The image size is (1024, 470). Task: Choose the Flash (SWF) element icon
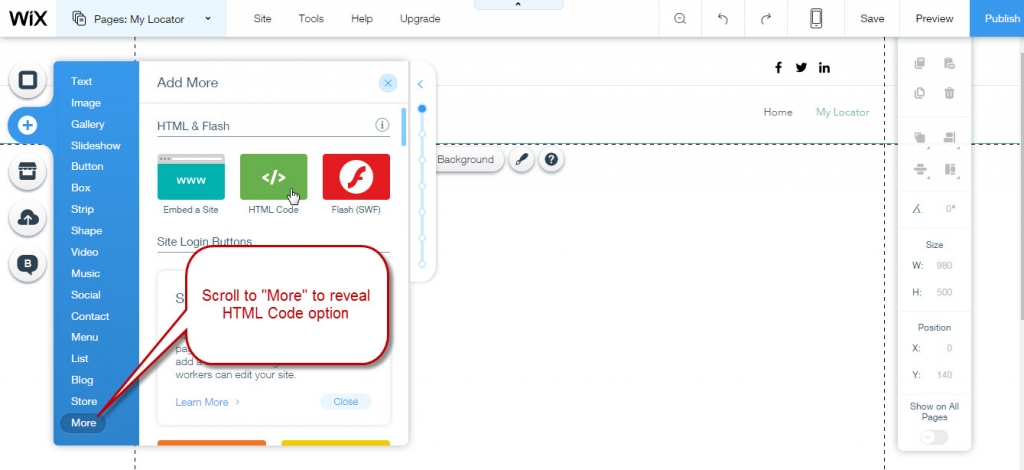(x=356, y=177)
